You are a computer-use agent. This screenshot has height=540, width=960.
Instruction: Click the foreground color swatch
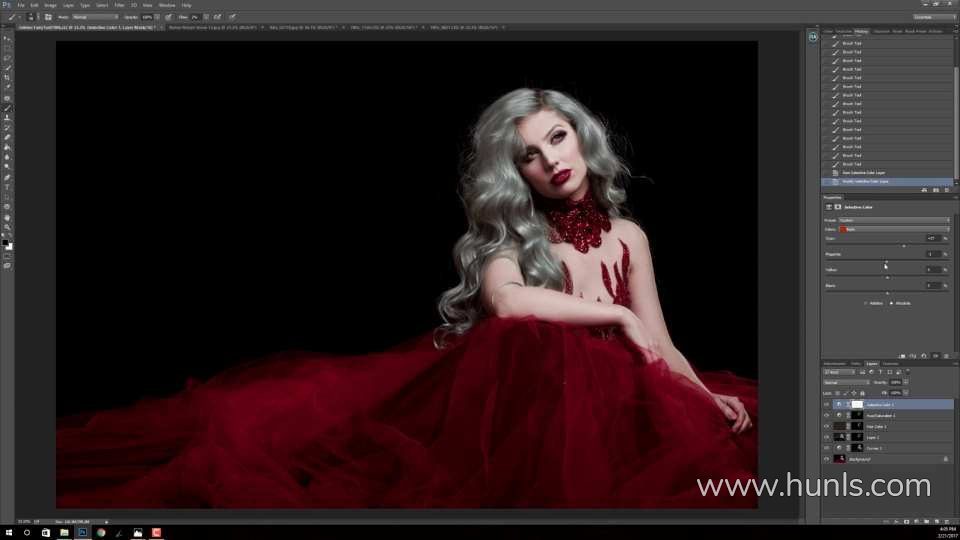tap(5, 243)
